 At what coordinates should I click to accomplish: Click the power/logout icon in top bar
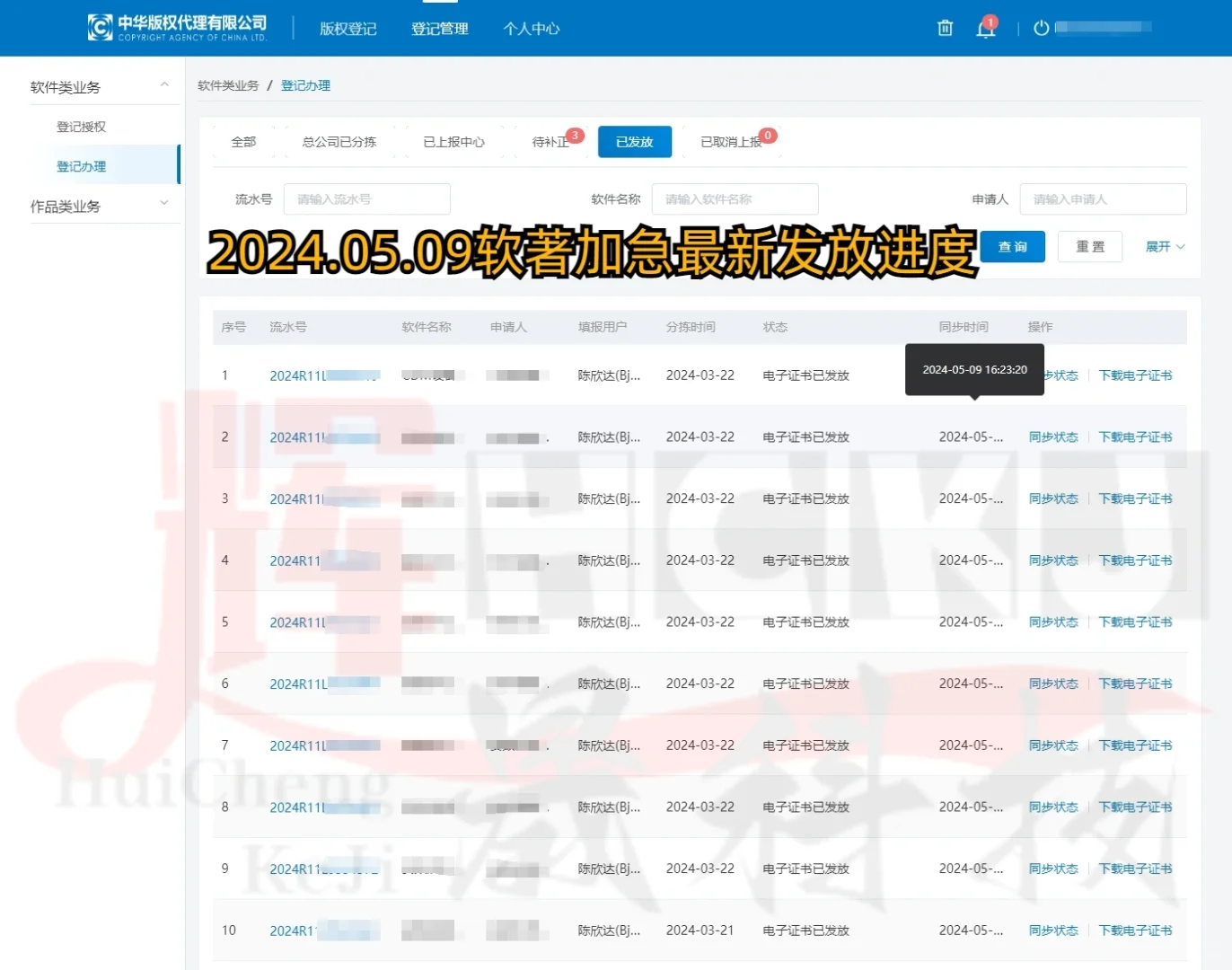pos(1039,28)
